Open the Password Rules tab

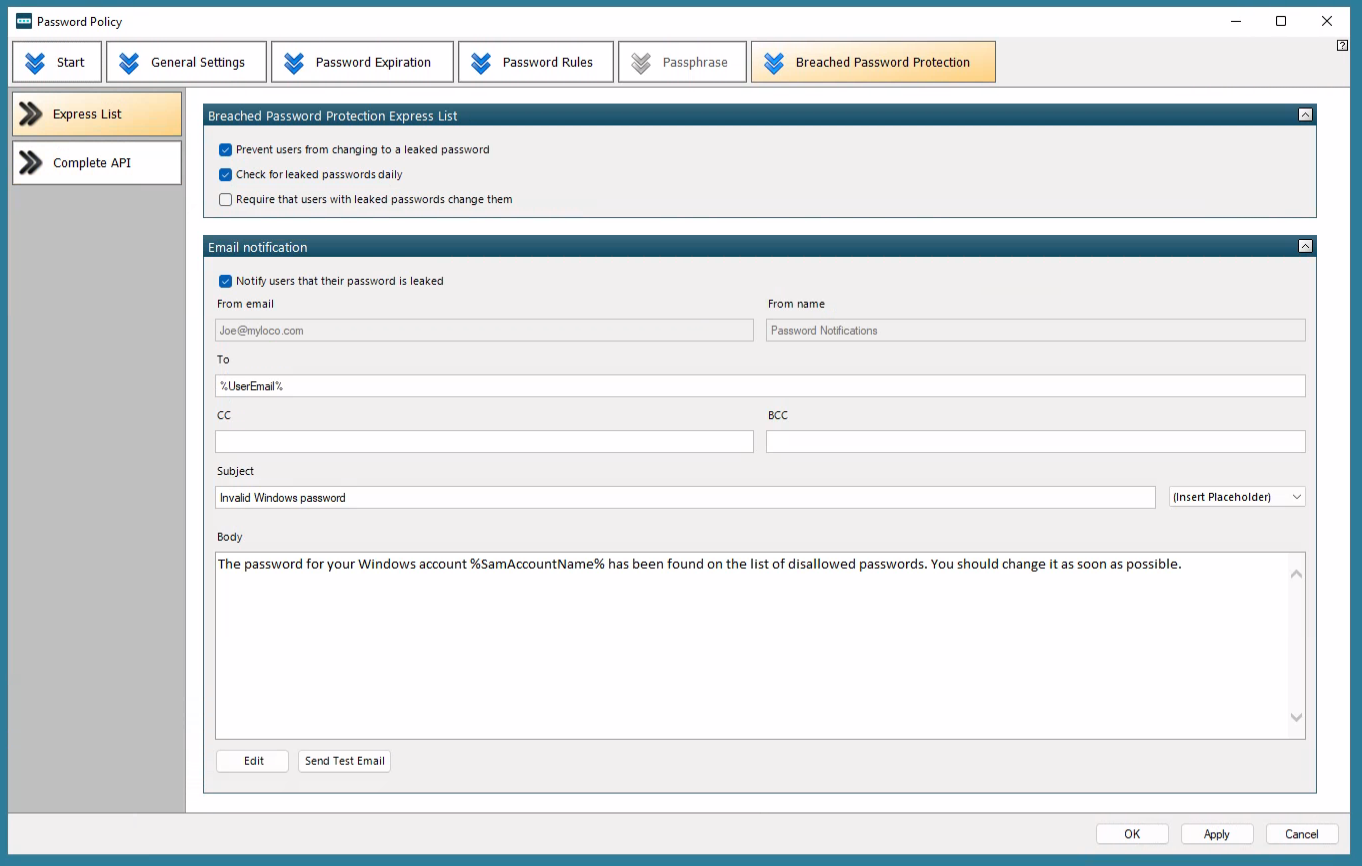(x=536, y=62)
